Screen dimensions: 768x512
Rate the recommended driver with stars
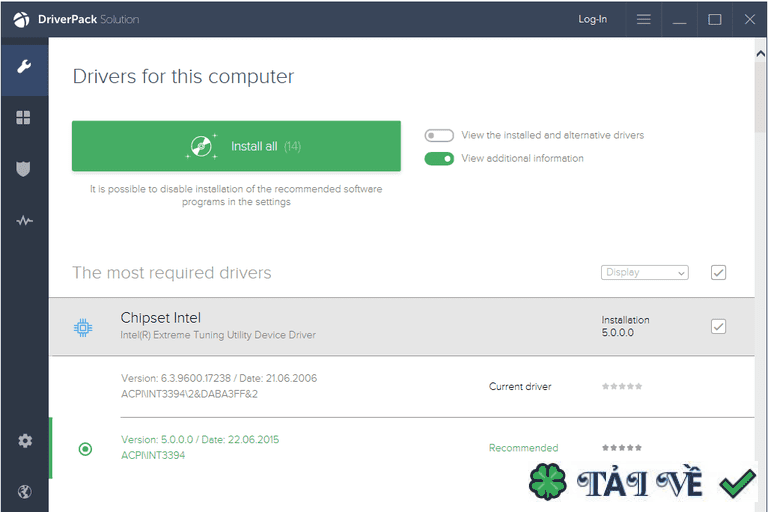pos(622,448)
